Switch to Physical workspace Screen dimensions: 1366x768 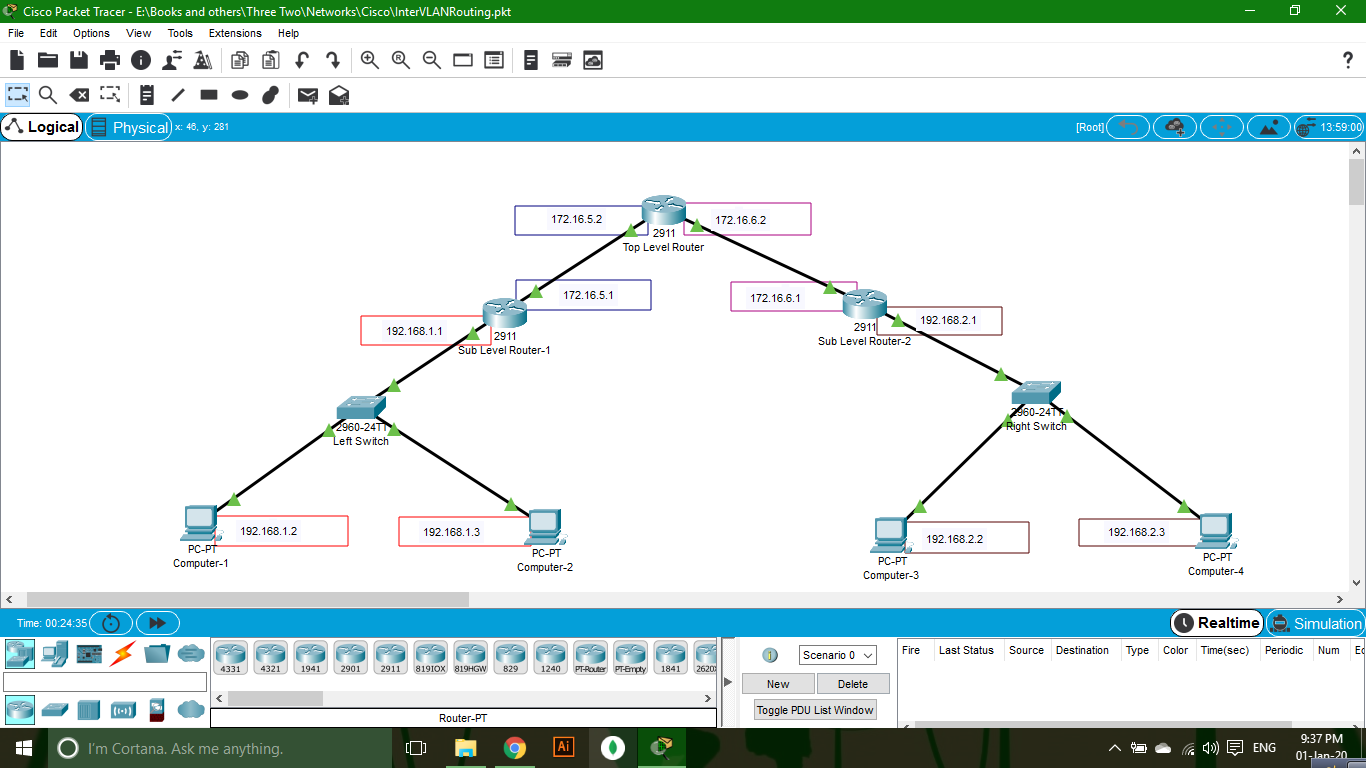coord(129,127)
